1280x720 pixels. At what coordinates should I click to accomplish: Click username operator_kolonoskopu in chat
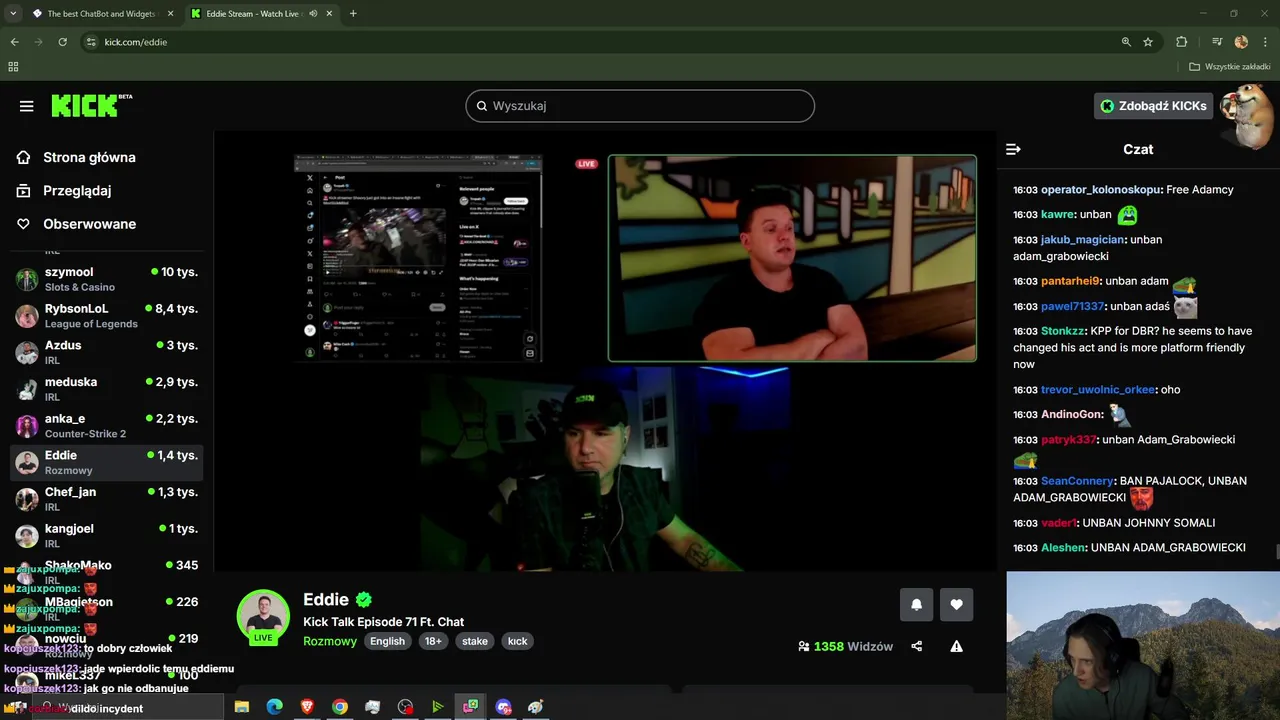click(x=1101, y=190)
